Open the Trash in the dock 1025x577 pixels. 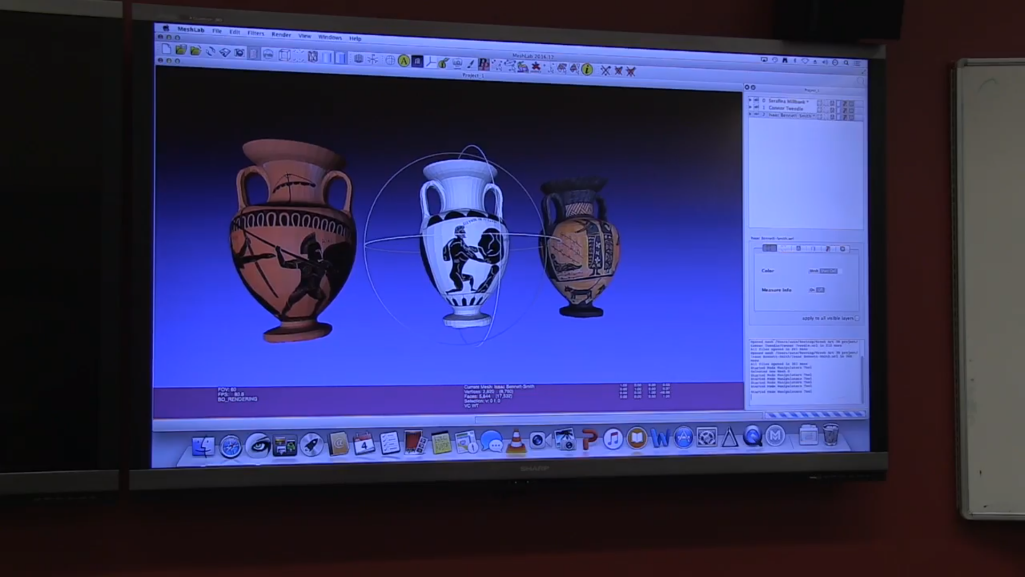830,434
